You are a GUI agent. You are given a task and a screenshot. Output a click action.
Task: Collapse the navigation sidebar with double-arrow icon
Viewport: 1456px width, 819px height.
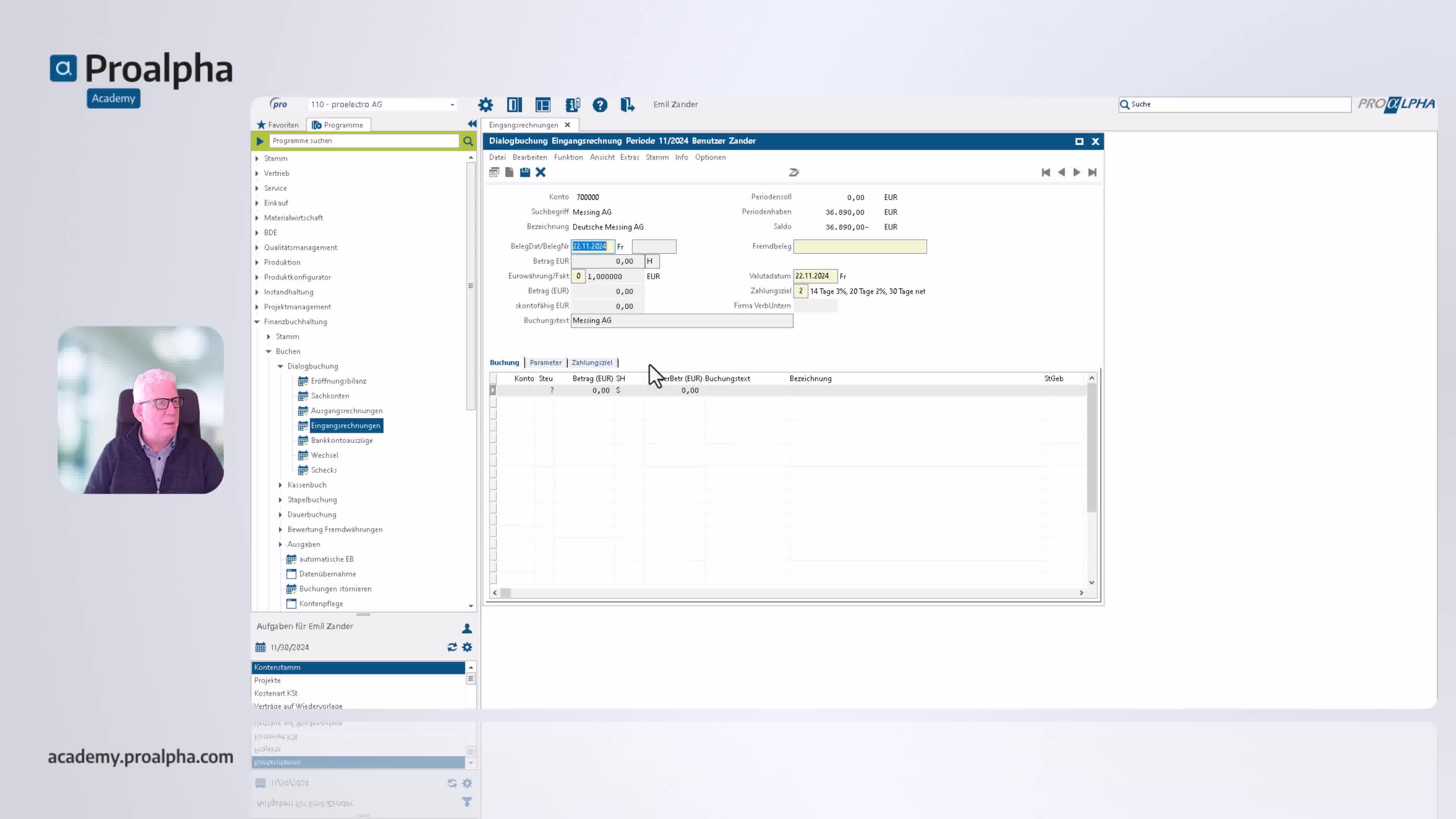[x=472, y=124]
